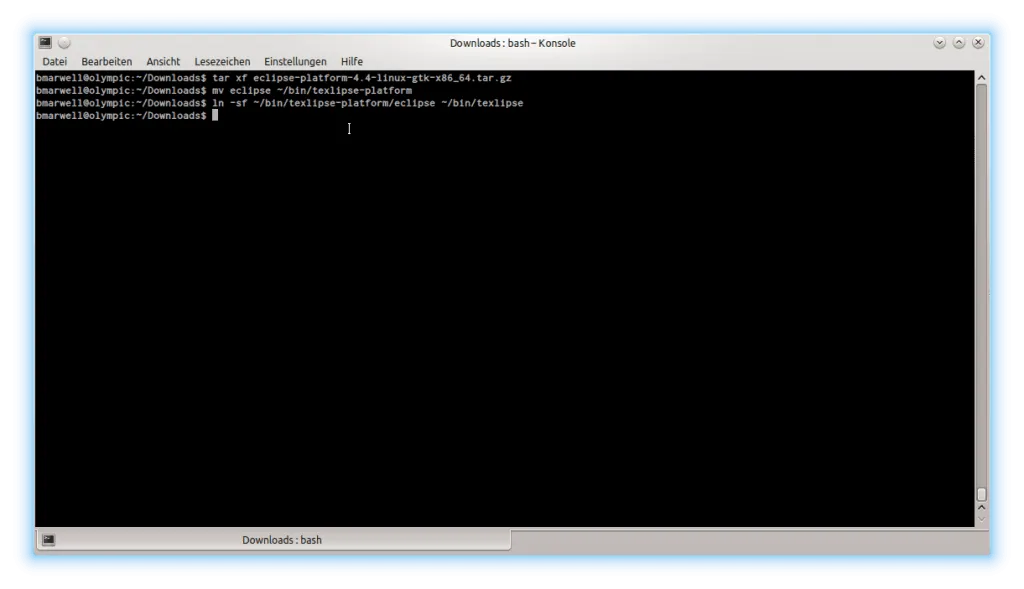The width and height of the screenshot is (1024, 589).
Task: Click the 'Downloads : bash – Konsole' title bar
Action: coord(512,43)
